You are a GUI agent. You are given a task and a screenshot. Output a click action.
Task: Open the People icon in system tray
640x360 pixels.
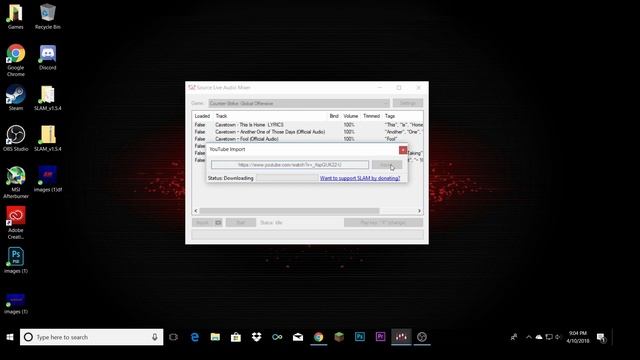[514, 337]
